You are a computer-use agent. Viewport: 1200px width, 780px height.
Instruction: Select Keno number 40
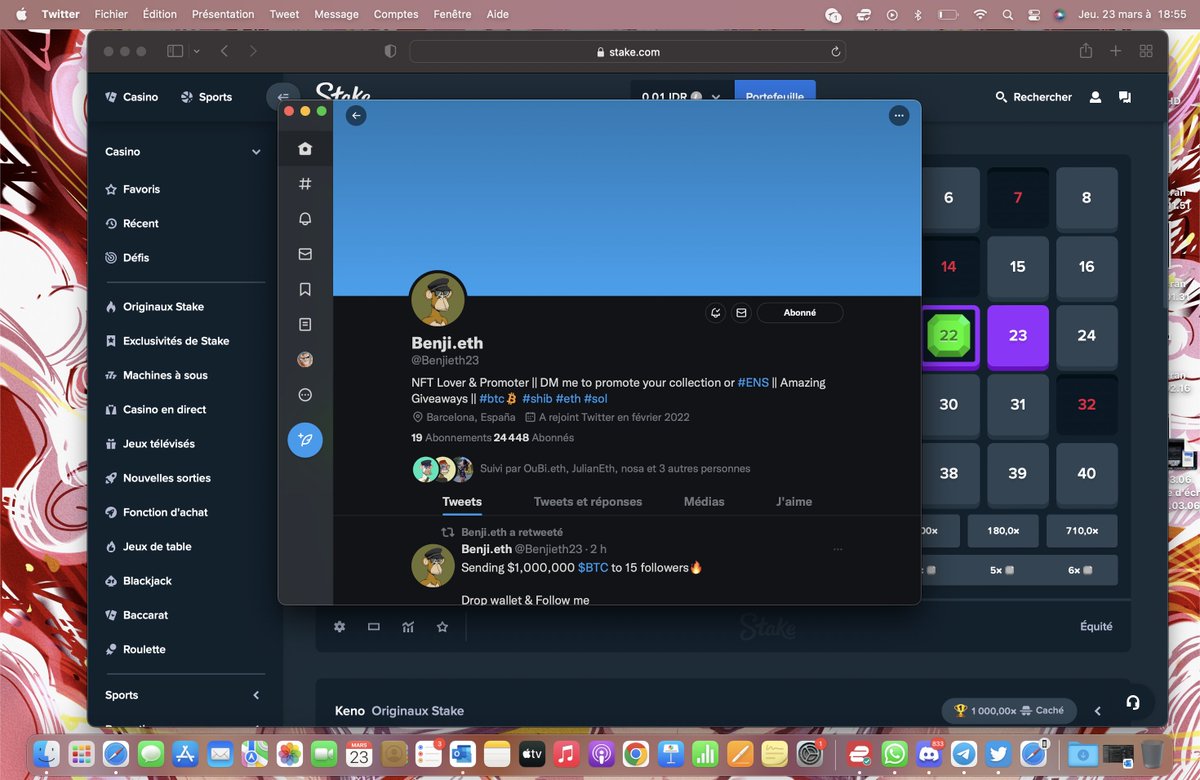(1087, 474)
